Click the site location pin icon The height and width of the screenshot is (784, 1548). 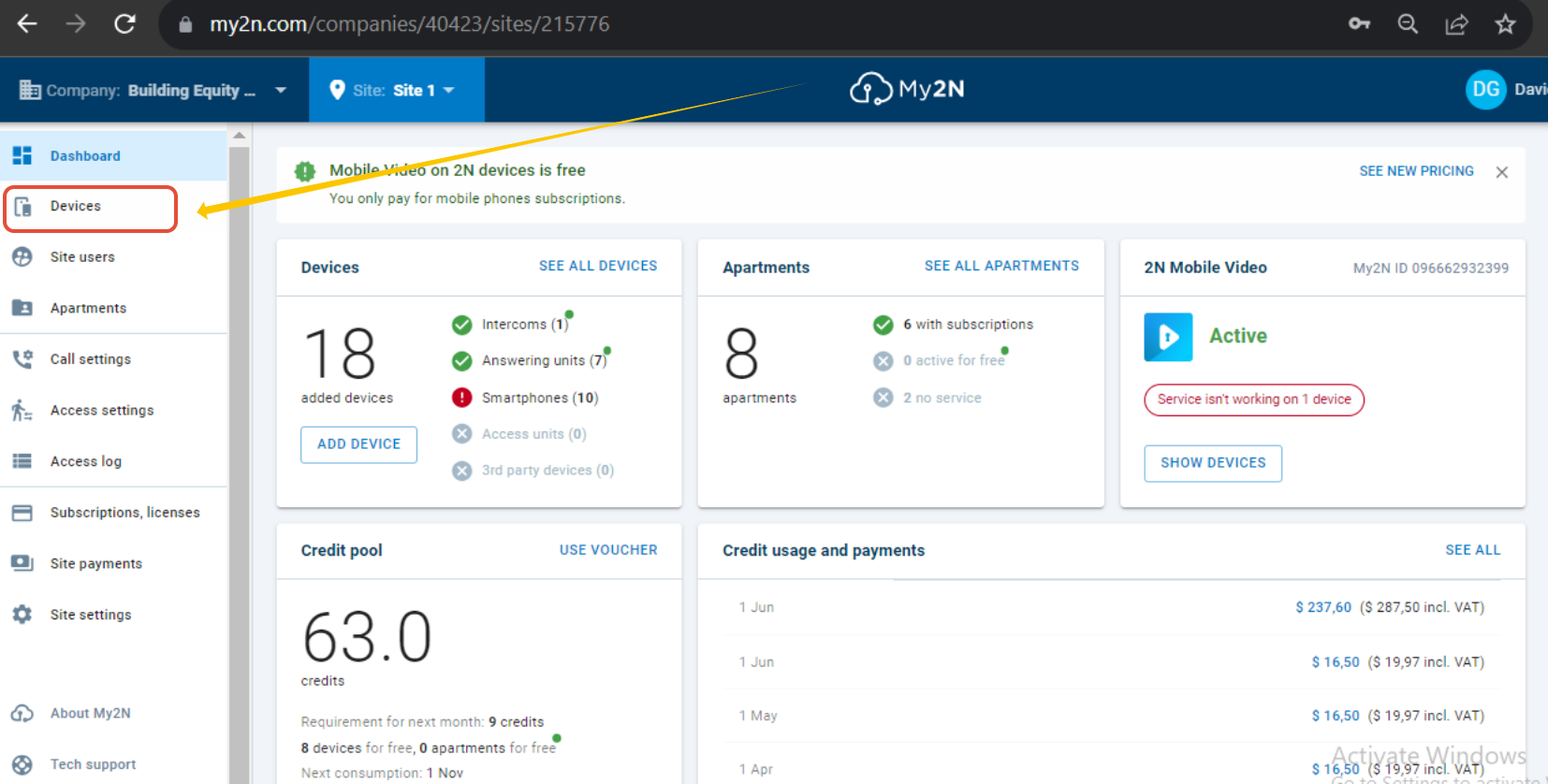337,90
